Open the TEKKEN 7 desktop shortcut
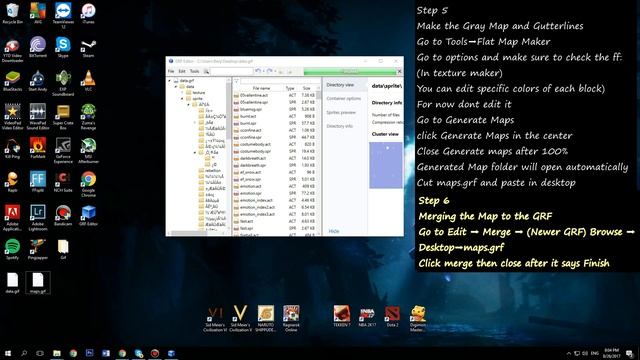 click(x=342, y=316)
